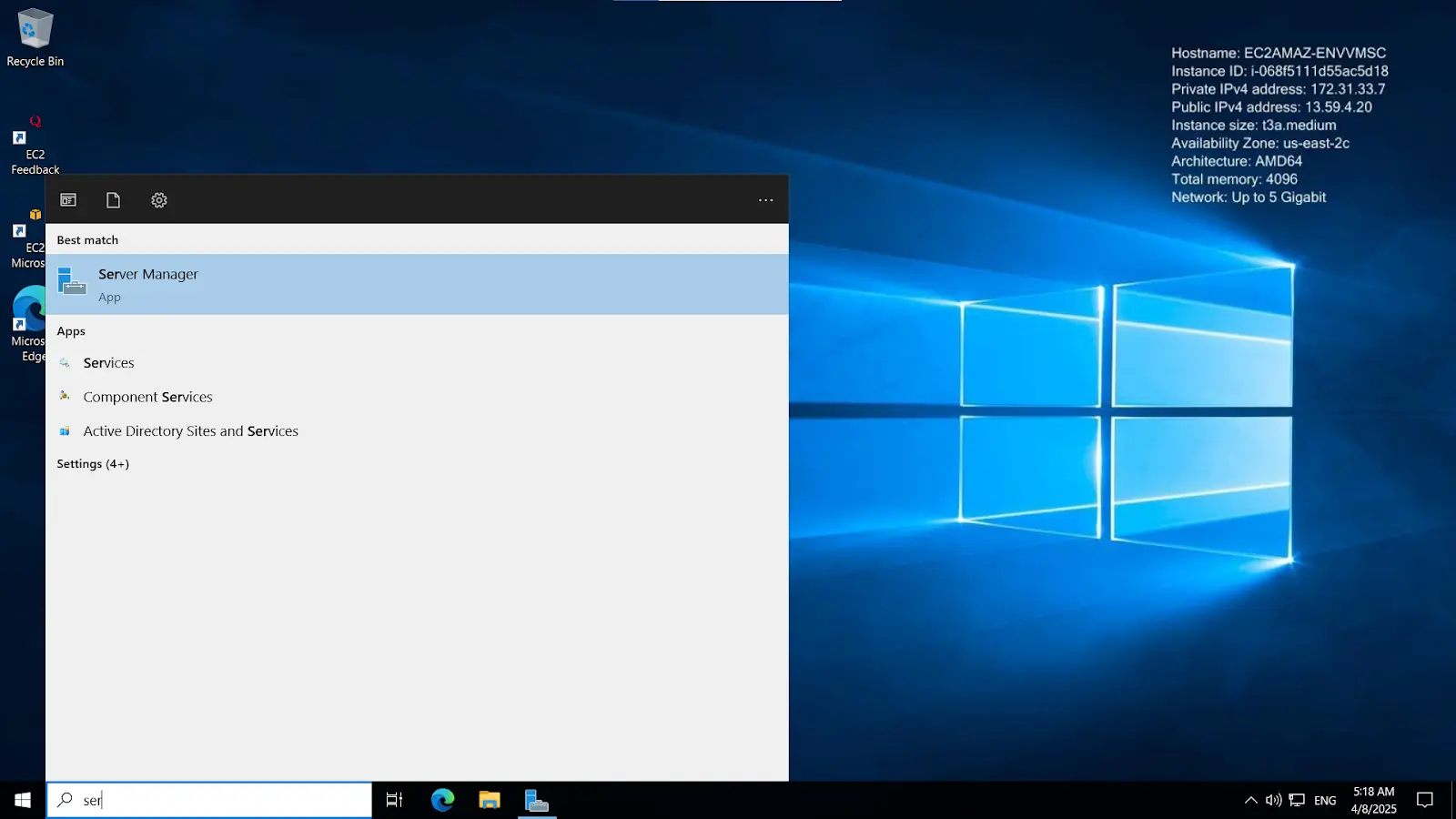
Task: Click the Start button
Action: point(20,800)
